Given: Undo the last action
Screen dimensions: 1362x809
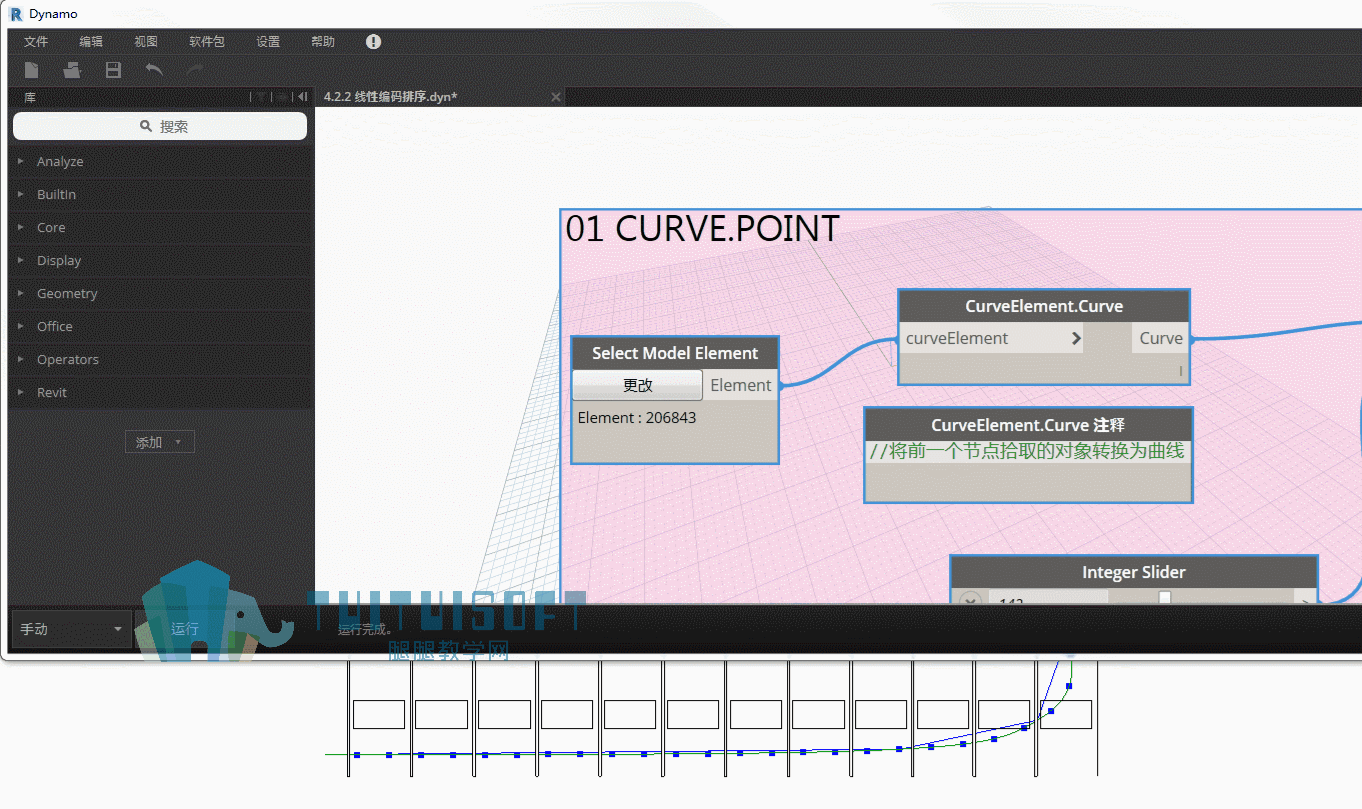Looking at the screenshot, I should point(154,70).
